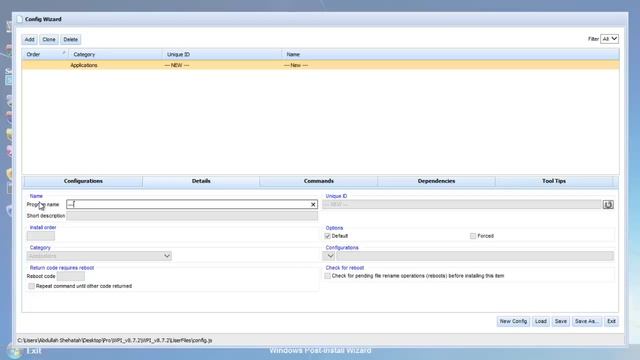Select the Applications row in the list
640x360 pixels.
(320, 65)
